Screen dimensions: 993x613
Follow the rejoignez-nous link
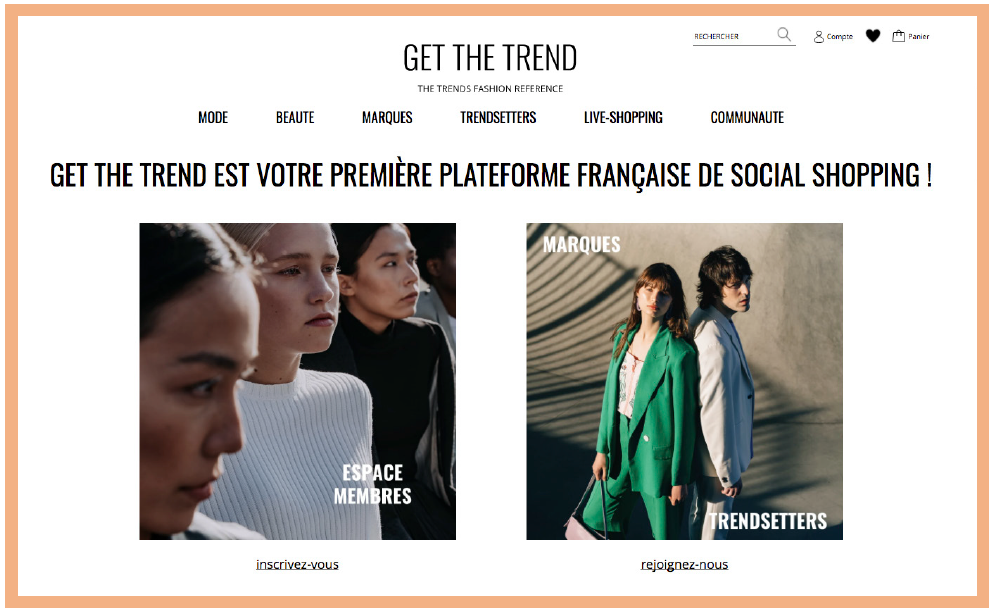coord(685,564)
